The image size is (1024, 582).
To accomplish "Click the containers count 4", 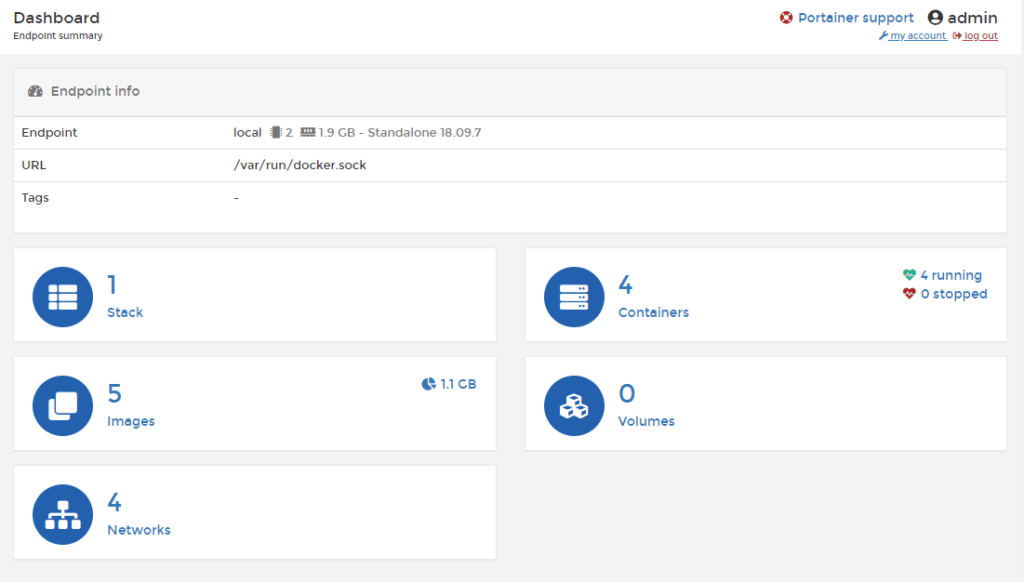I will click(625, 285).
